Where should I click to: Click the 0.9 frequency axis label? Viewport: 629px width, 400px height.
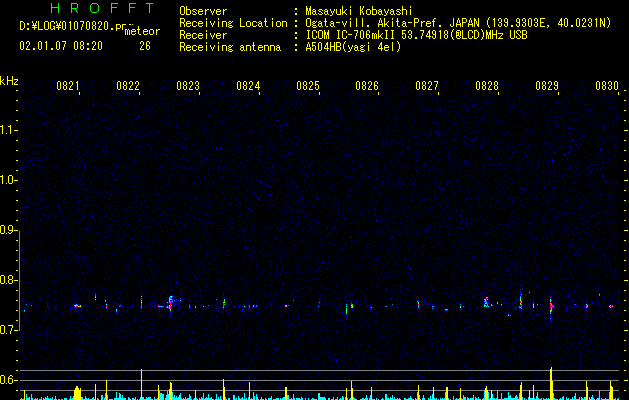pyautogui.click(x=8, y=230)
